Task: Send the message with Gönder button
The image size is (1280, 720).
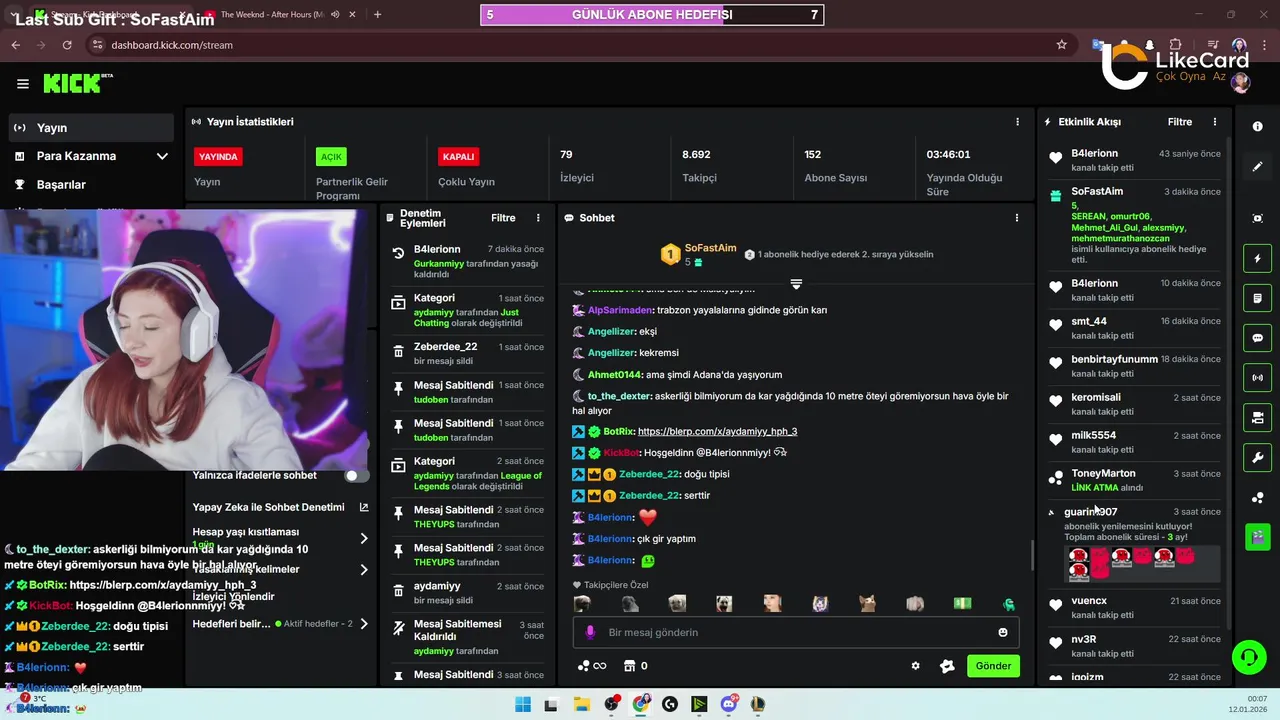Action: pyautogui.click(x=993, y=666)
